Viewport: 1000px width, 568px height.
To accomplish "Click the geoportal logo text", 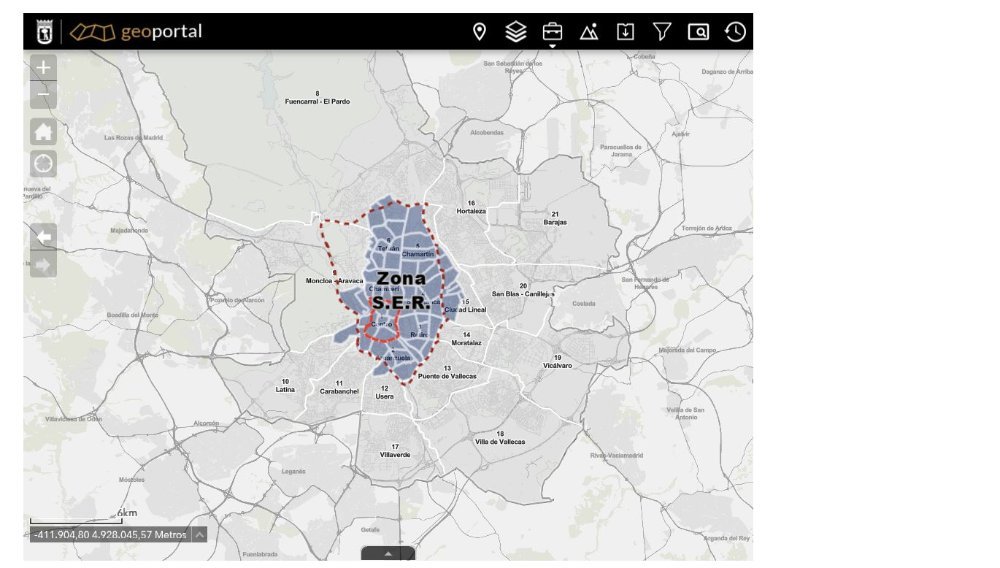I will pos(161,31).
